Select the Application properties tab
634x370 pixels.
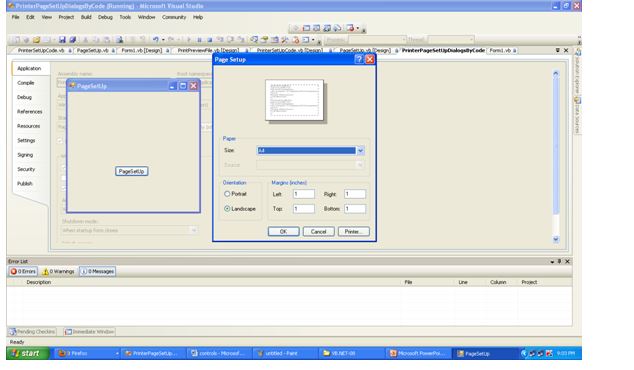(x=29, y=68)
